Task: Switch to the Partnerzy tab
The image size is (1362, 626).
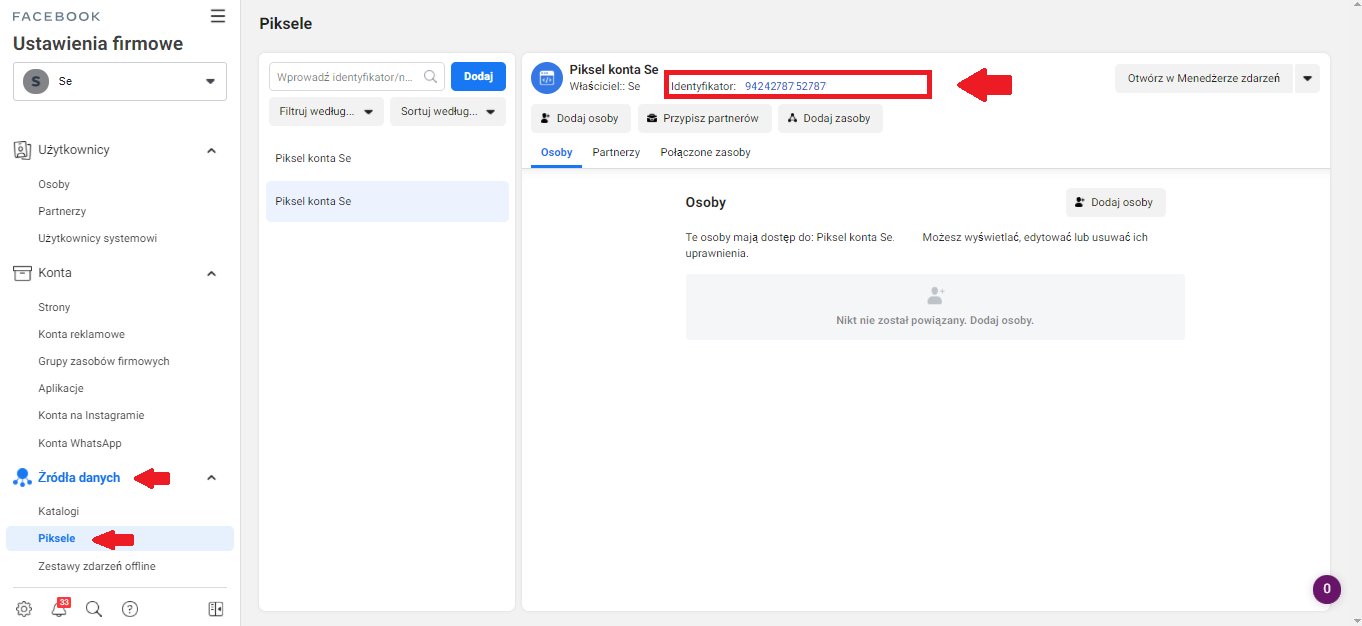Action: 616,152
